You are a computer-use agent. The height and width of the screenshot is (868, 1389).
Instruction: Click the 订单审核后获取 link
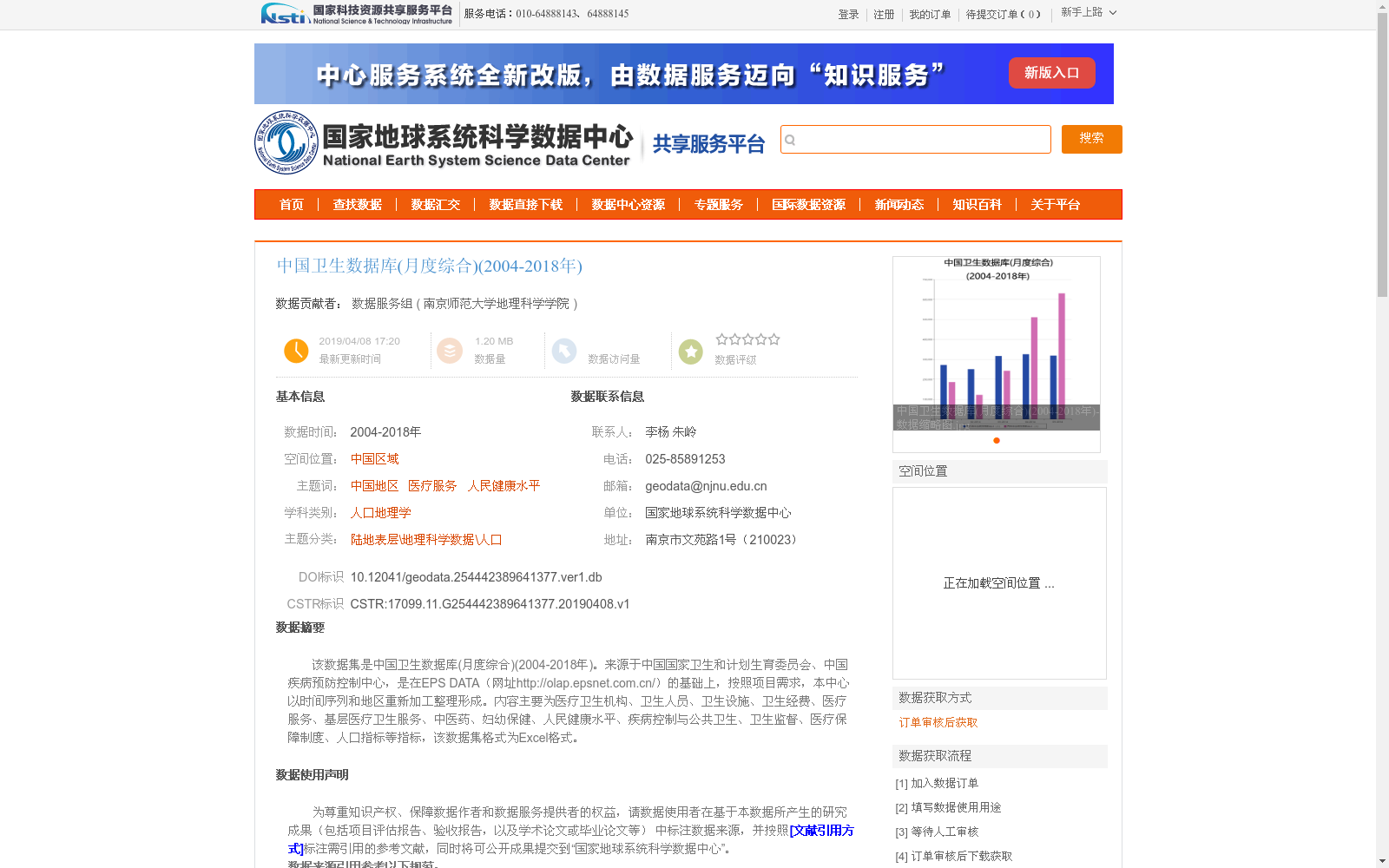click(x=938, y=722)
